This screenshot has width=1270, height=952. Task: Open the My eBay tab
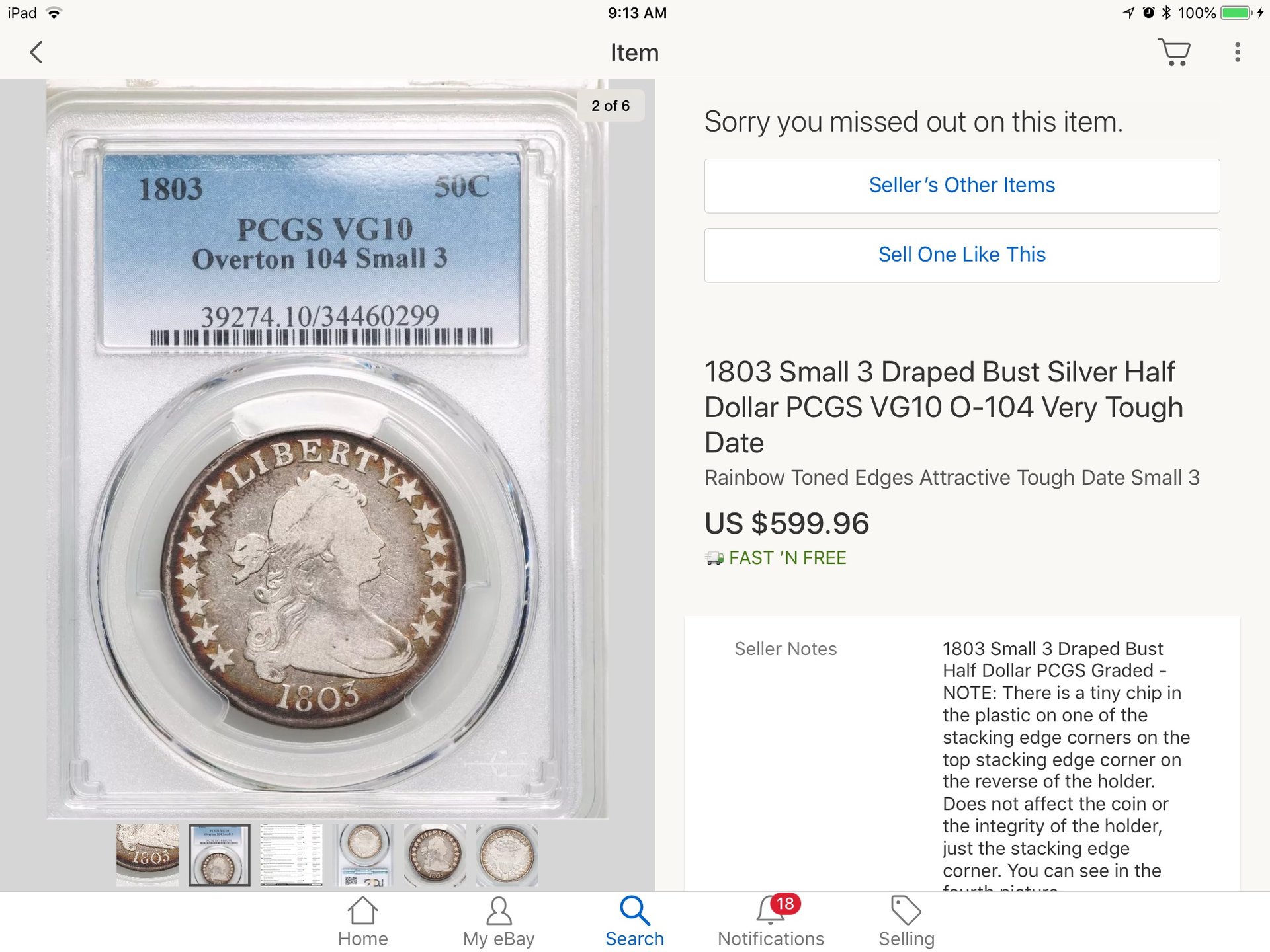[x=499, y=922]
